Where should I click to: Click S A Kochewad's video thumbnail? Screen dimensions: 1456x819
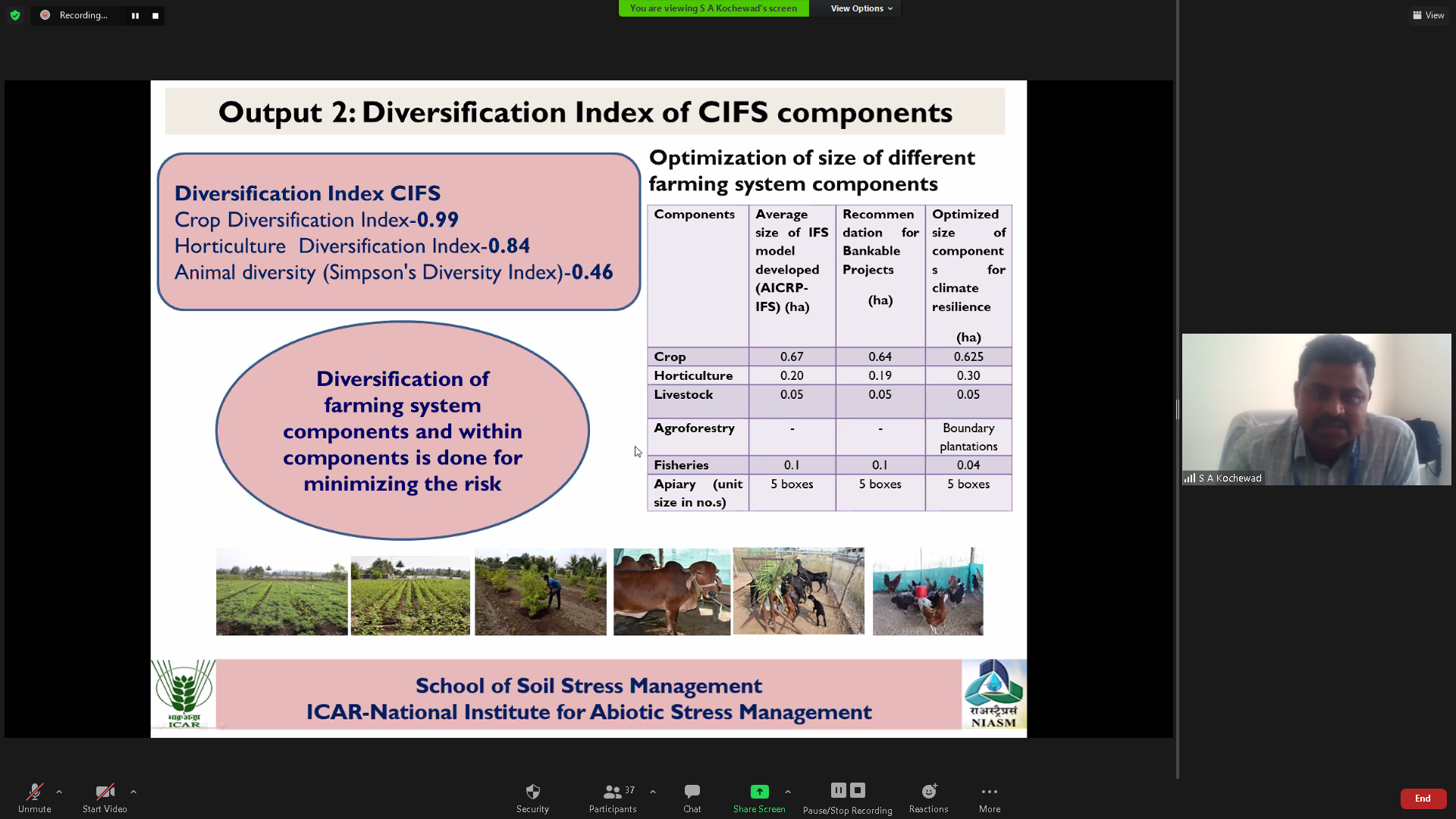(1316, 409)
